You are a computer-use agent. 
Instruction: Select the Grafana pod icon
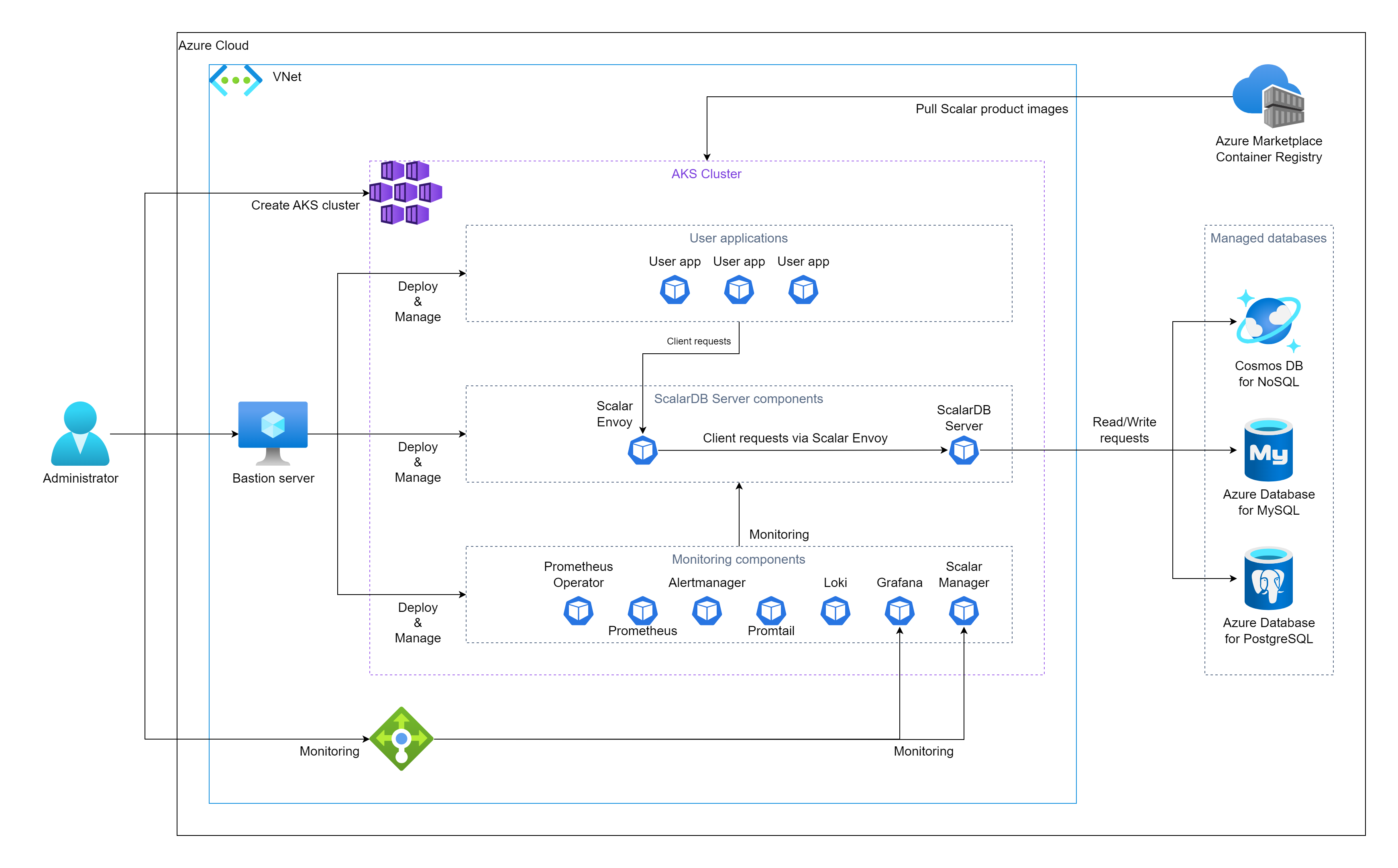(x=899, y=611)
